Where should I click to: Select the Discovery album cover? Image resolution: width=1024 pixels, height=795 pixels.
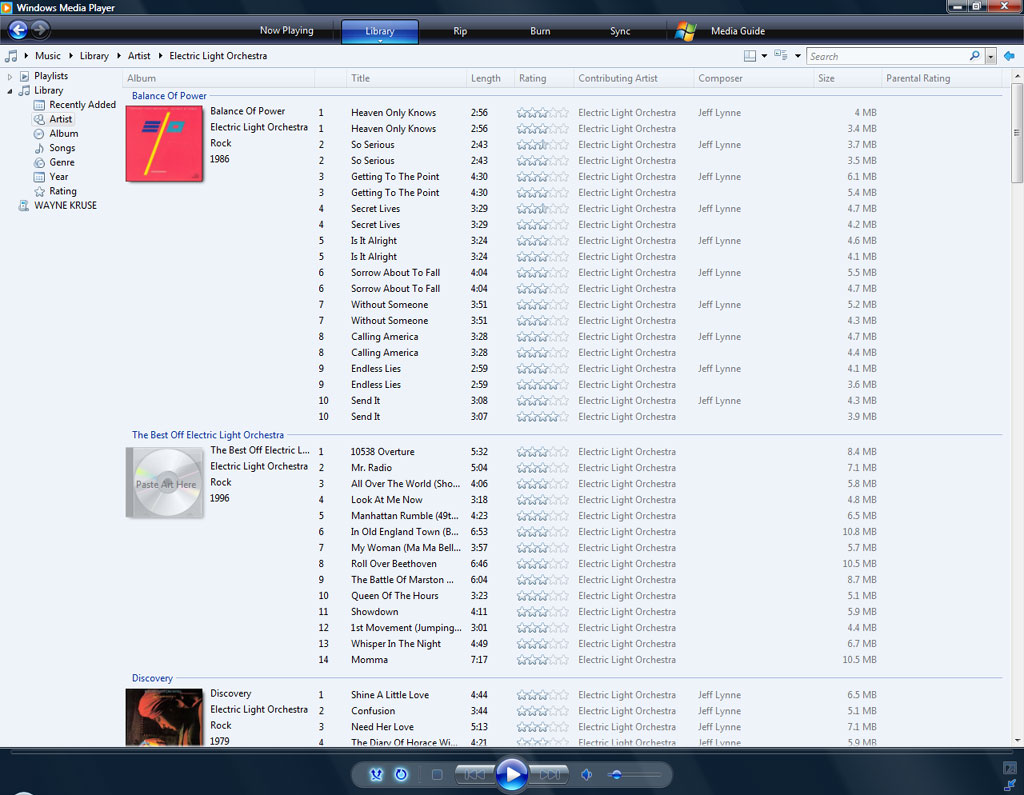point(164,717)
